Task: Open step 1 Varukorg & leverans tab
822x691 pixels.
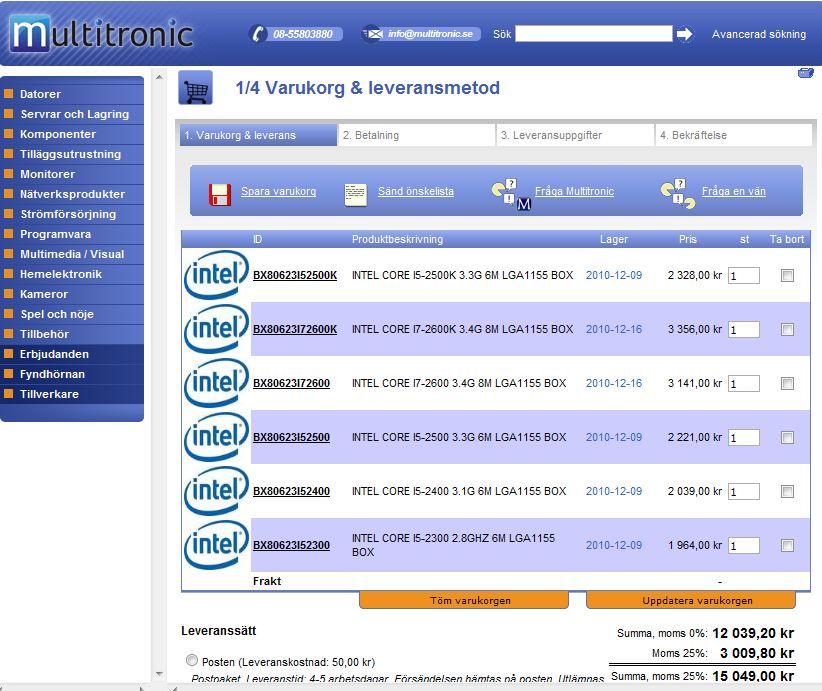Action: tap(258, 135)
